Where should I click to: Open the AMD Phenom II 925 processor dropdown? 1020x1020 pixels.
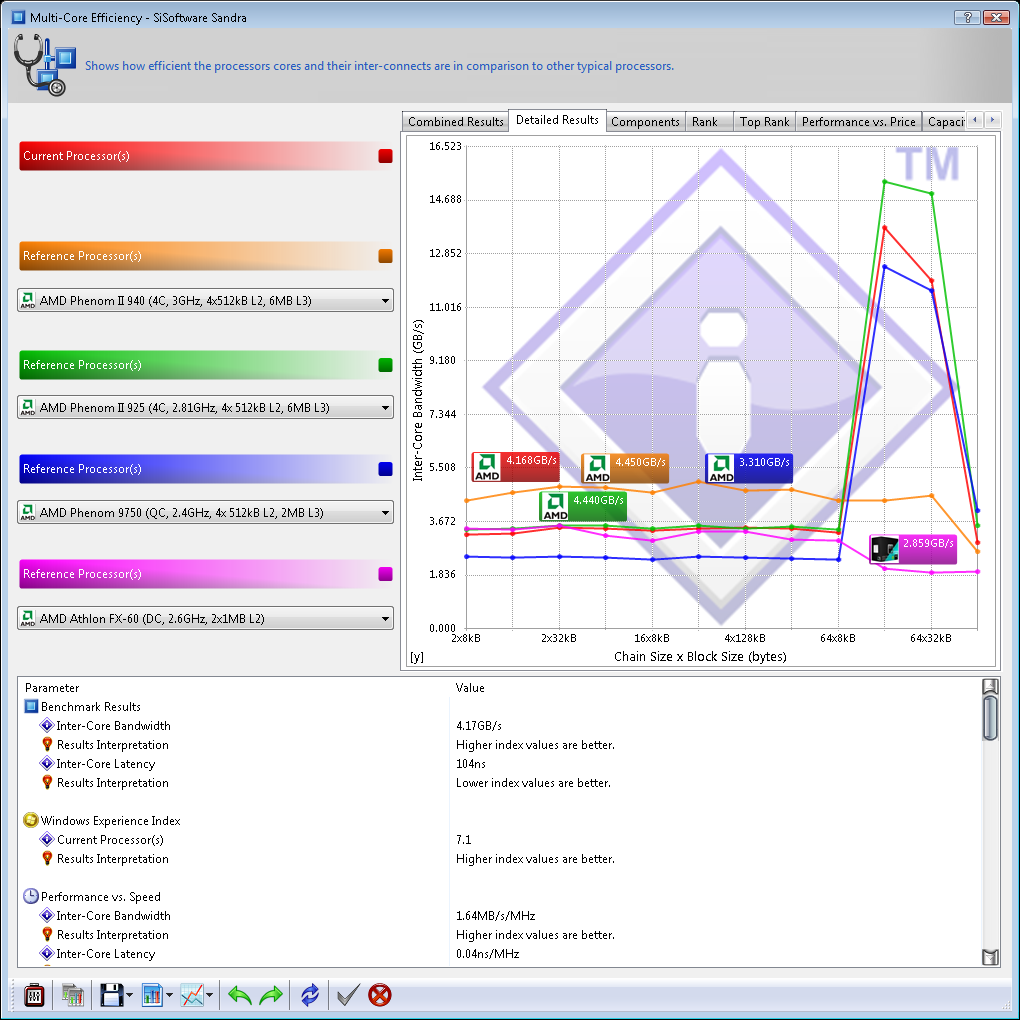tap(206, 407)
